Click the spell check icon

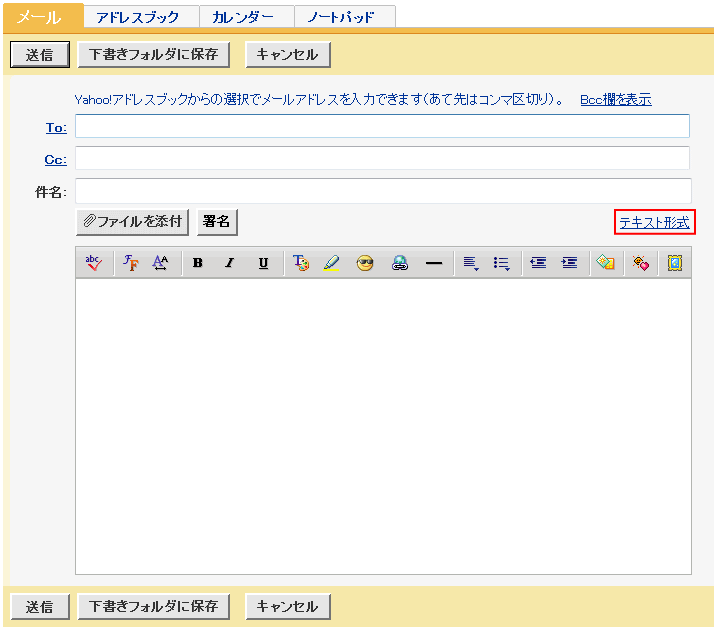(94, 263)
